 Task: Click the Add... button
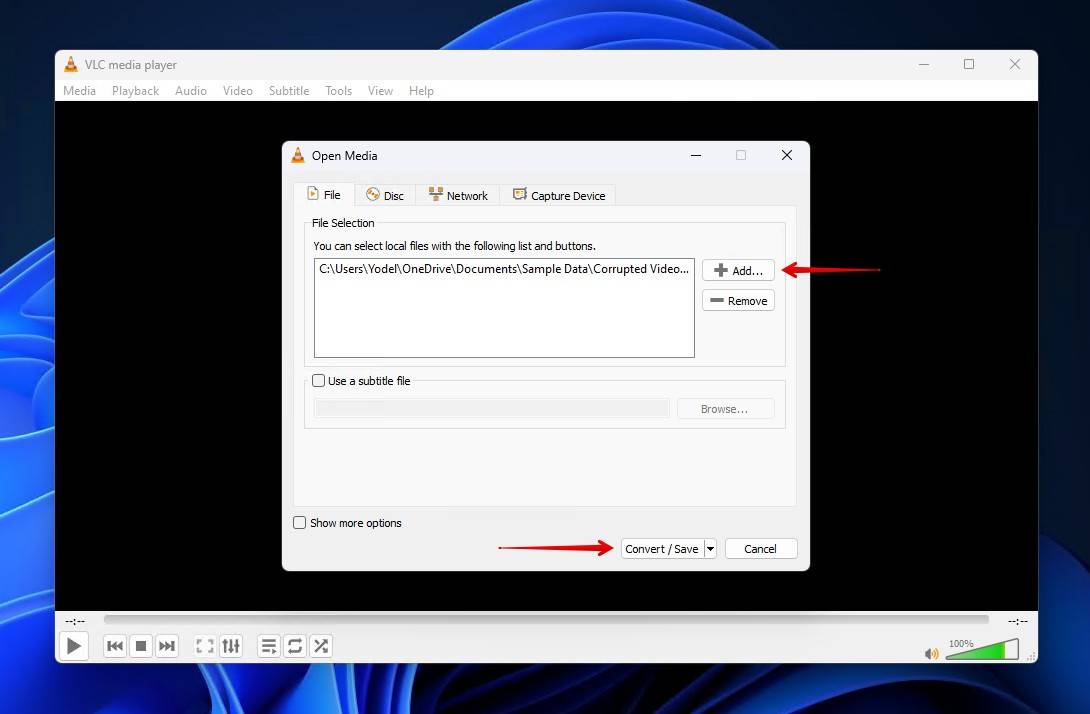(738, 270)
